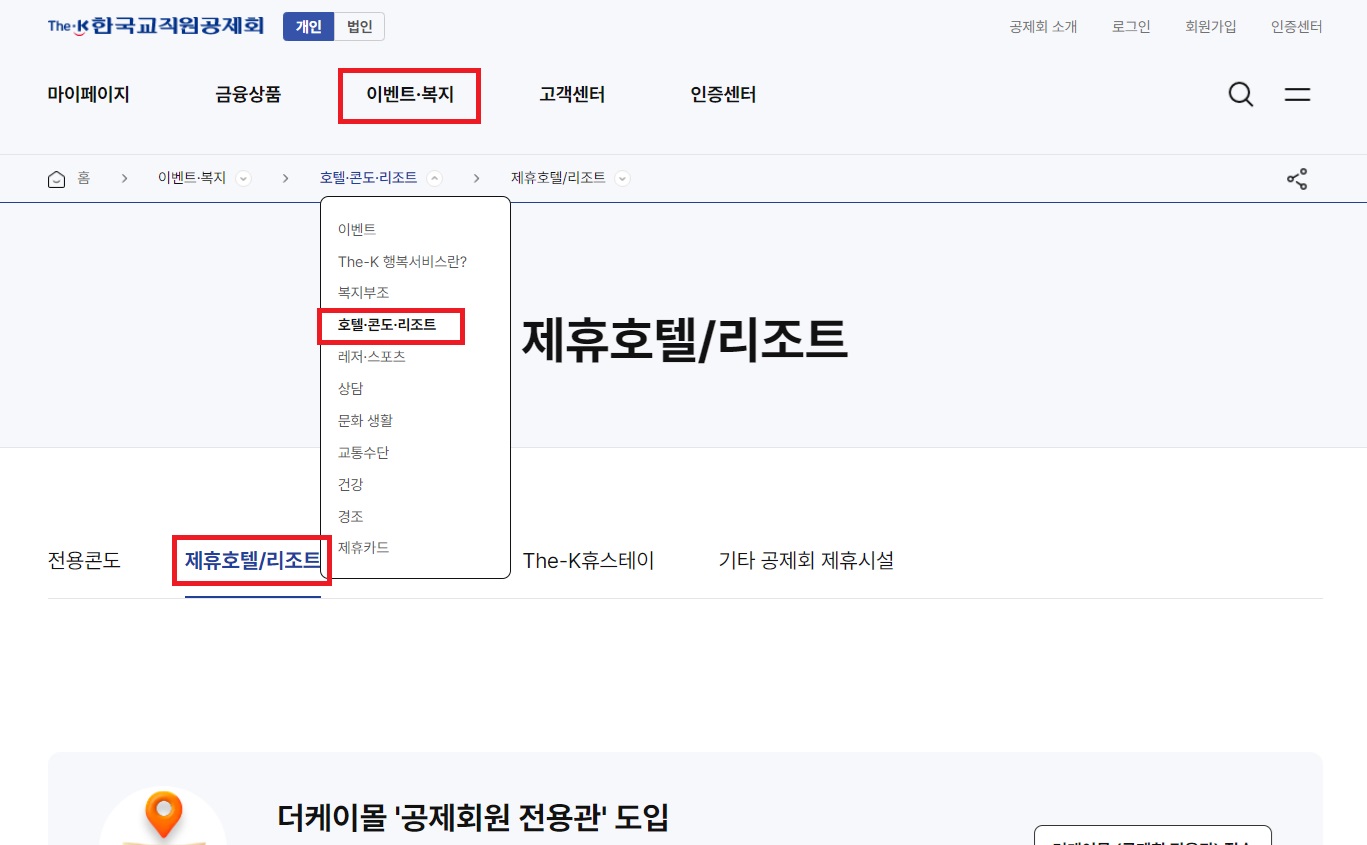
Task: Select 경조 in dropdown list
Action: 350,517
